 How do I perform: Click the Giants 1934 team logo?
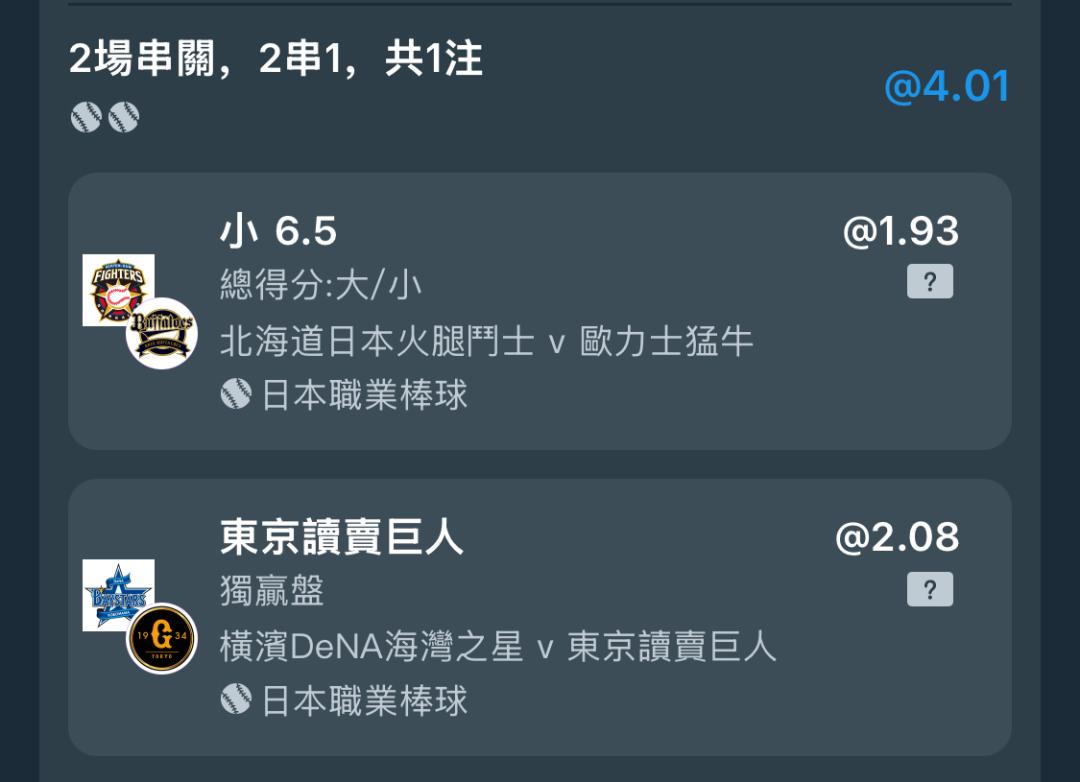(162, 639)
